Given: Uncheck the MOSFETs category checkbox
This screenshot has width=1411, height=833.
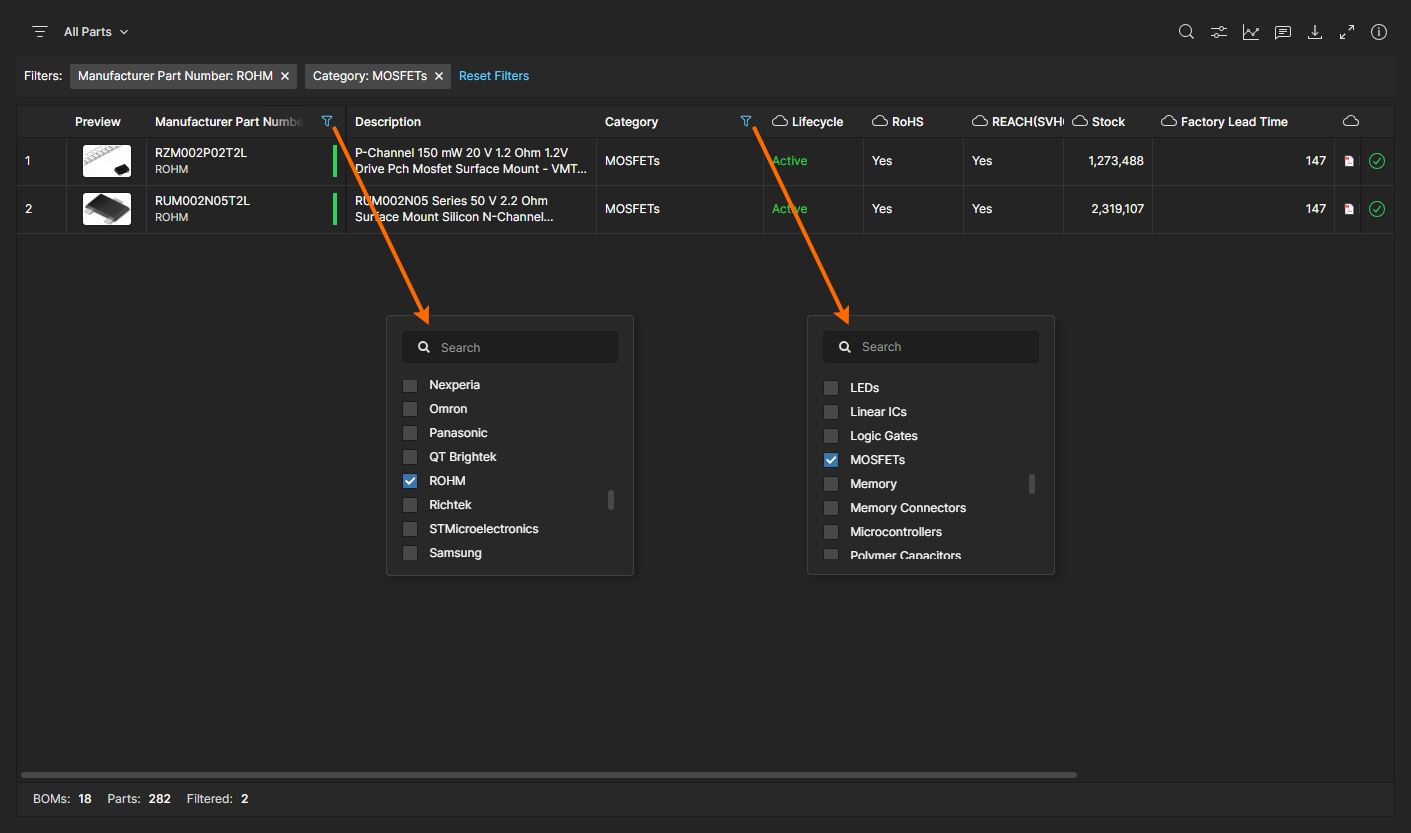Looking at the screenshot, I should (831, 460).
